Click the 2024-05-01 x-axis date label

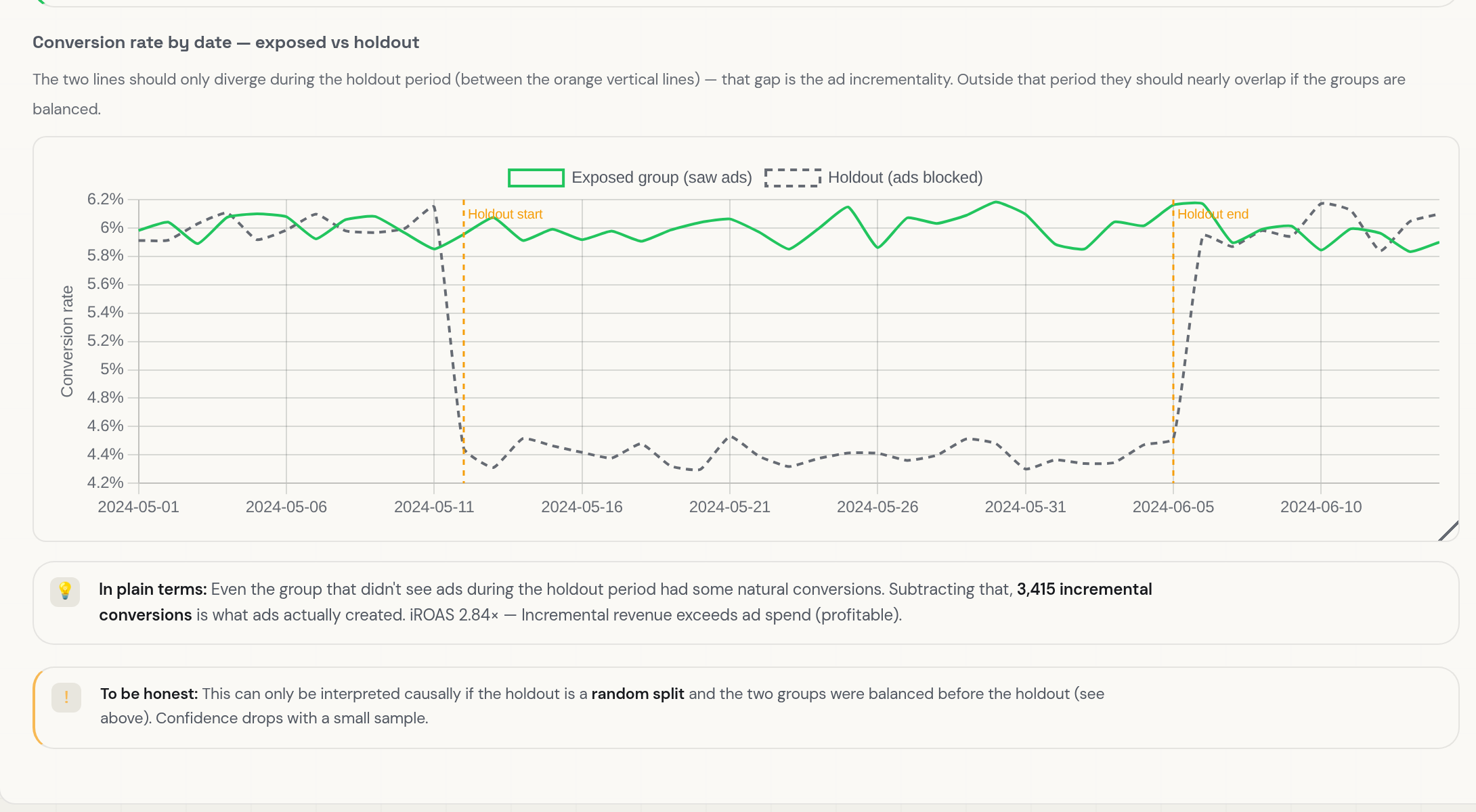139,507
